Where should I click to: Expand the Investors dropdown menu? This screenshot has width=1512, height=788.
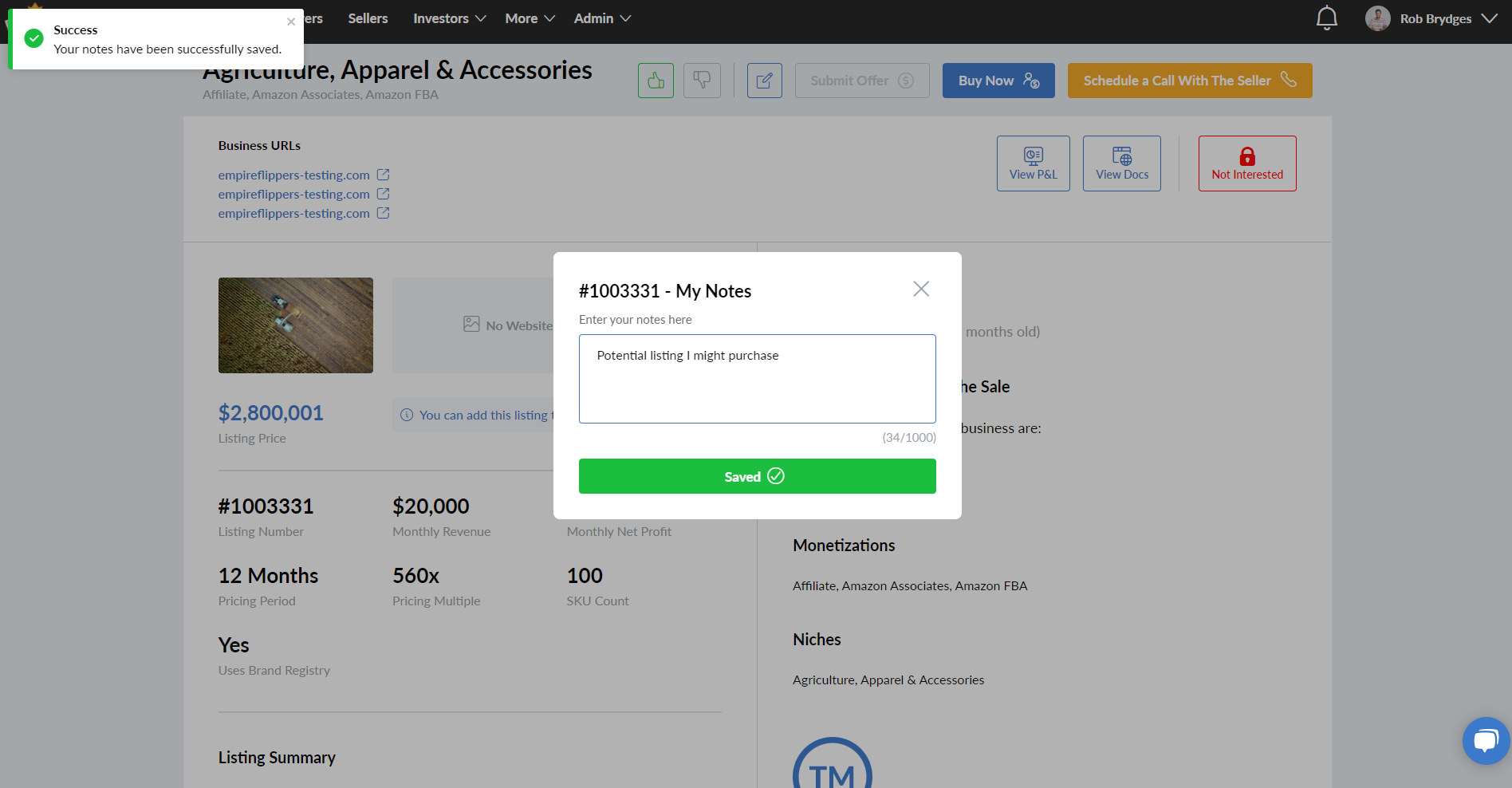[450, 18]
